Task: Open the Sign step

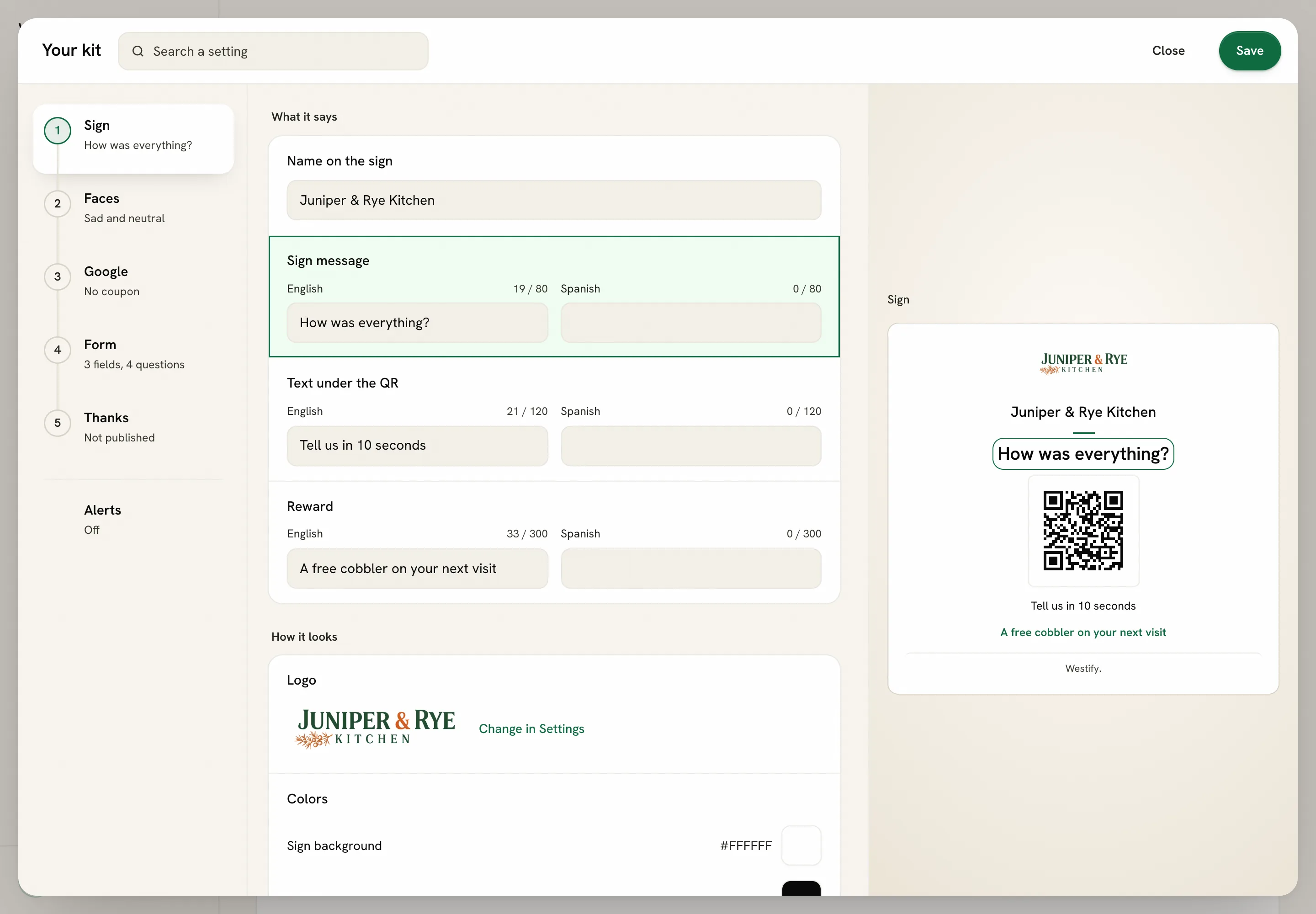Action: click(133, 139)
